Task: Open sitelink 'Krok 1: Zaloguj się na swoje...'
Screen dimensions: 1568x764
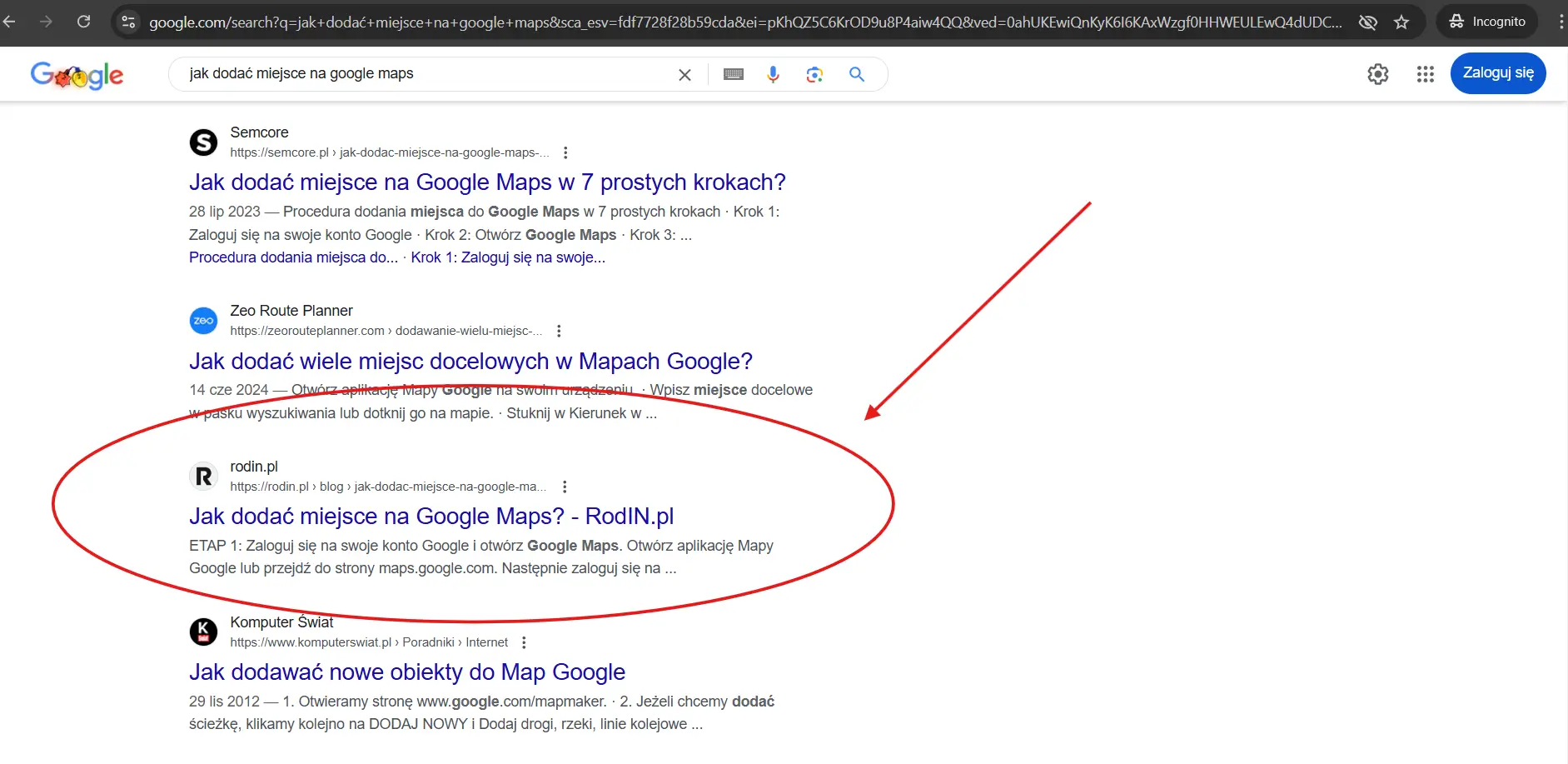Action: tap(508, 257)
